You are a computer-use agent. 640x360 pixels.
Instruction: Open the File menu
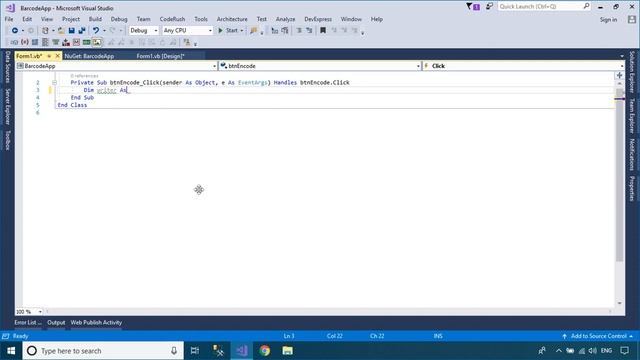click(x=9, y=19)
